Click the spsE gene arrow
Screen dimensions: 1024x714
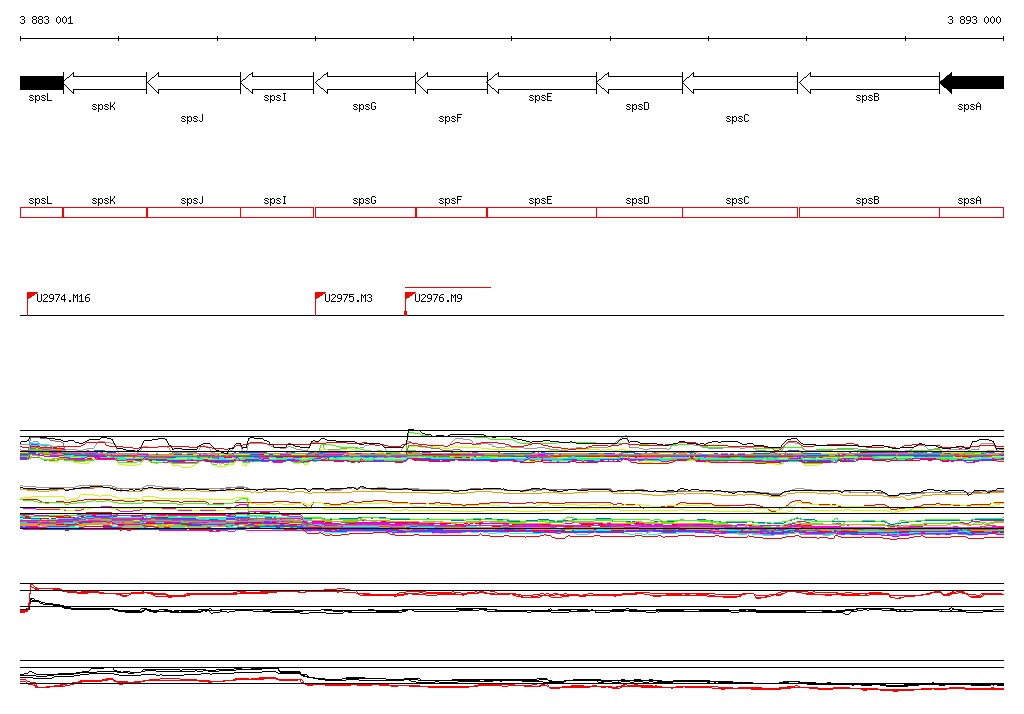click(542, 83)
